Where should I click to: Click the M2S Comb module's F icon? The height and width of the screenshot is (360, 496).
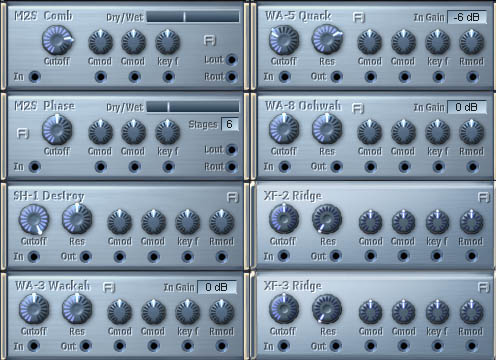click(x=210, y=41)
